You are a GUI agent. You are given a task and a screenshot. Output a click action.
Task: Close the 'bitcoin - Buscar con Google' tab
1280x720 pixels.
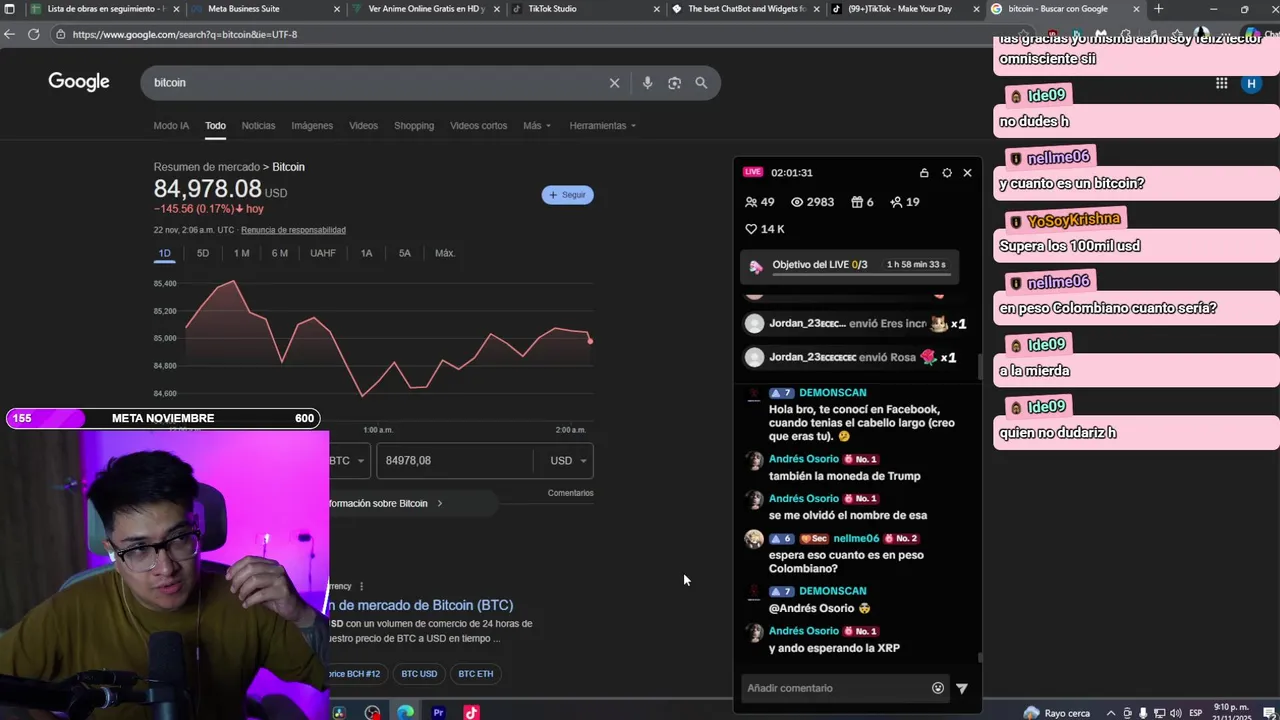point(1136,9)
